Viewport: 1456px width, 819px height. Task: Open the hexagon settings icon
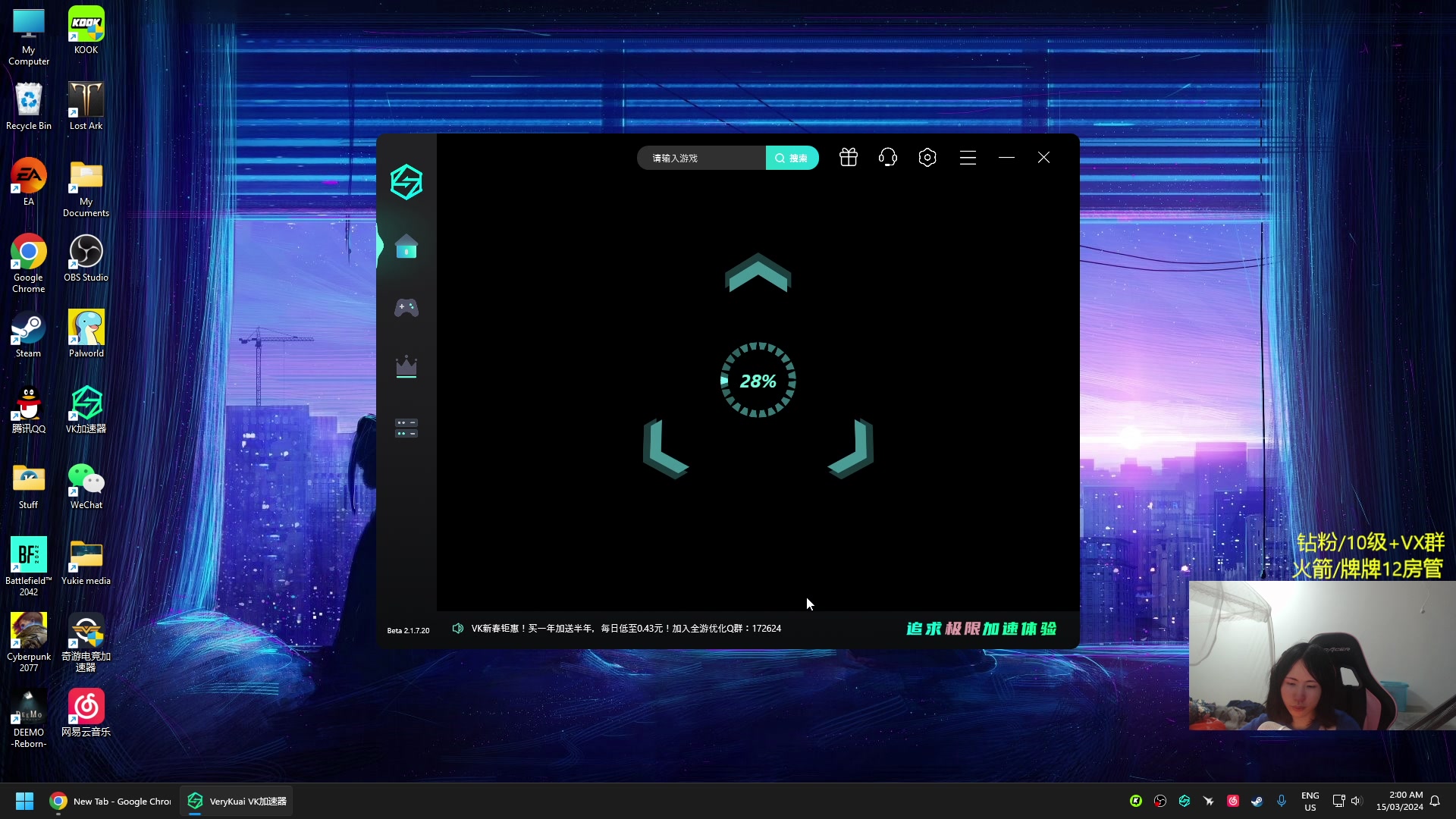pos(927,158)
